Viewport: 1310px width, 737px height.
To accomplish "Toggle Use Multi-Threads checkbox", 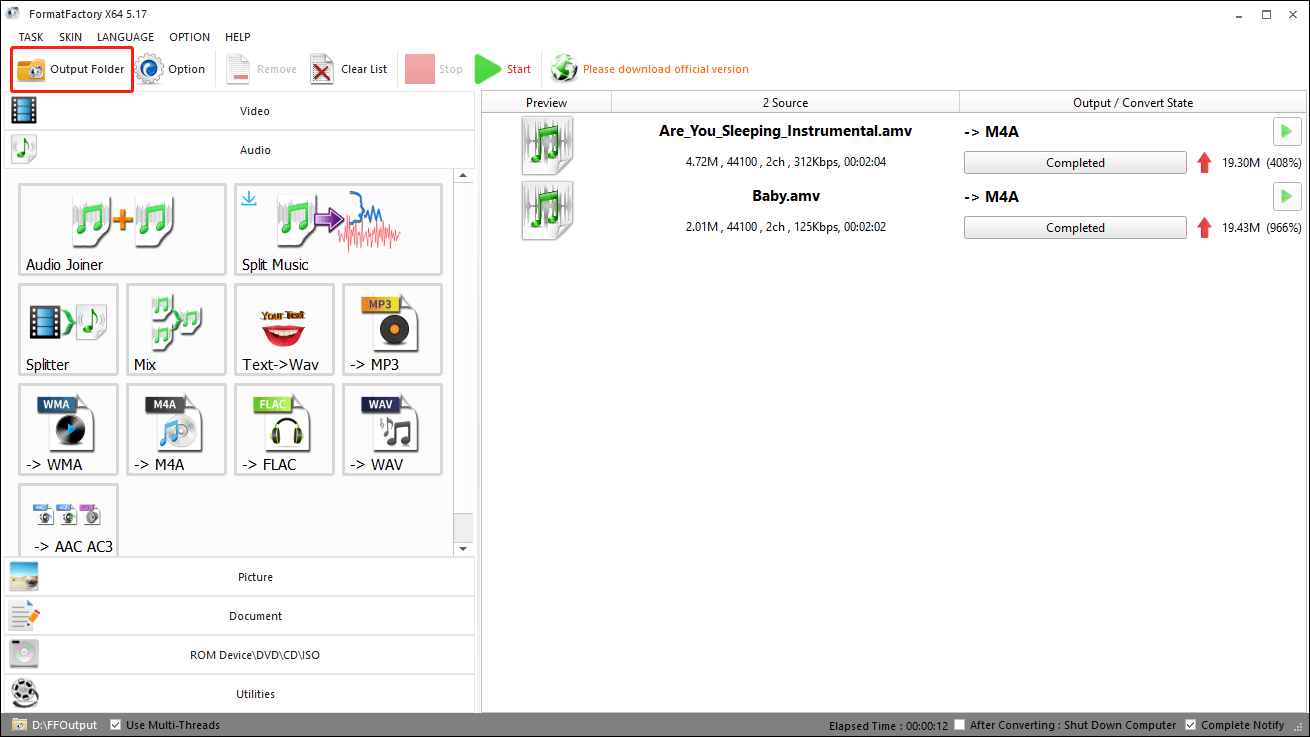I will click(116, 725).
